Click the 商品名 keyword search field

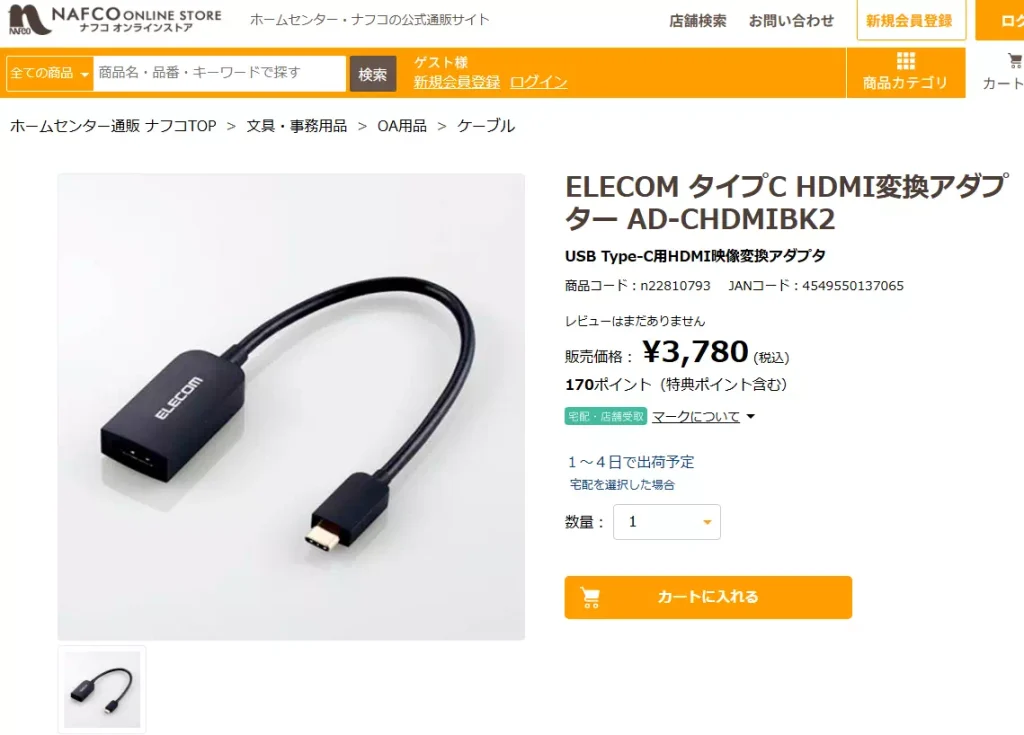pyautogui.click(x=219, y=73)
